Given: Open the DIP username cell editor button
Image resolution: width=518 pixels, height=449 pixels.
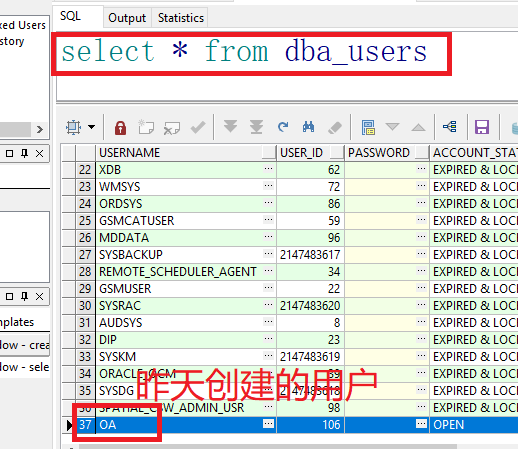Looking at the screenshot, I should 268,339.
